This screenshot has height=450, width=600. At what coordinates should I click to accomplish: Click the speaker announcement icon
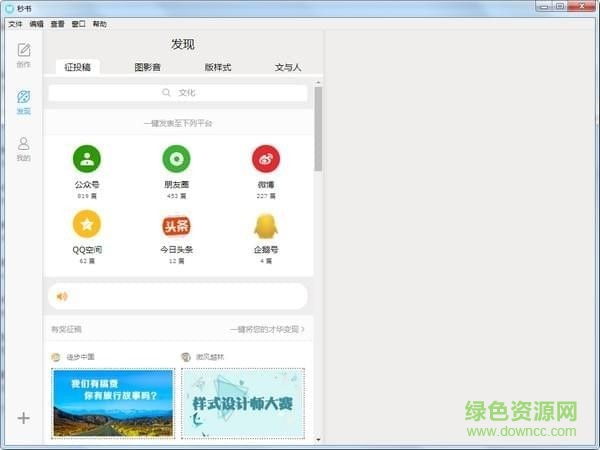(62, 296)
